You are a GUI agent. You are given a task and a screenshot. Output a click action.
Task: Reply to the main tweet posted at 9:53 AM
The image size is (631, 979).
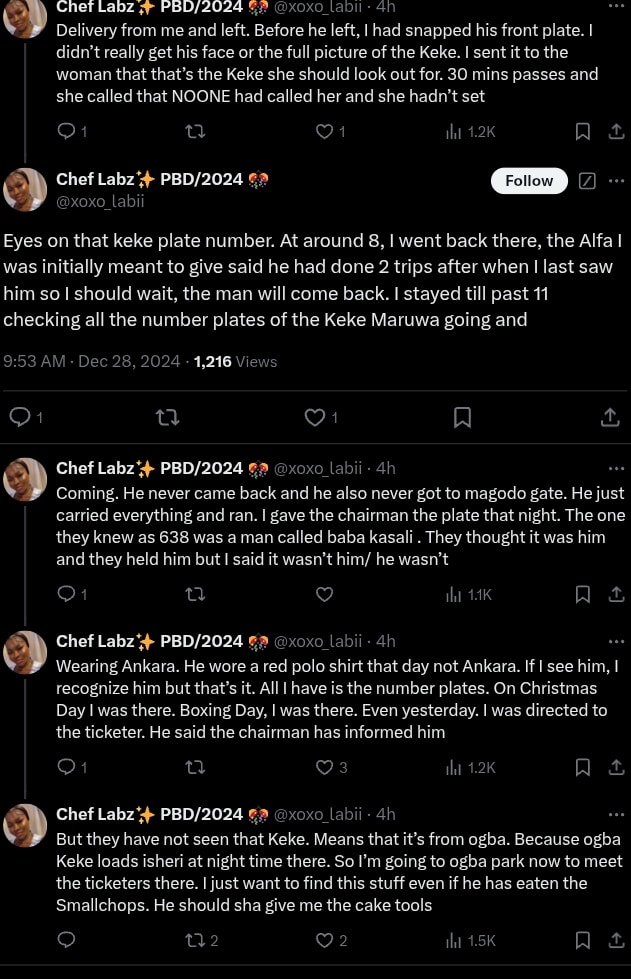click(x=19, y=417)
